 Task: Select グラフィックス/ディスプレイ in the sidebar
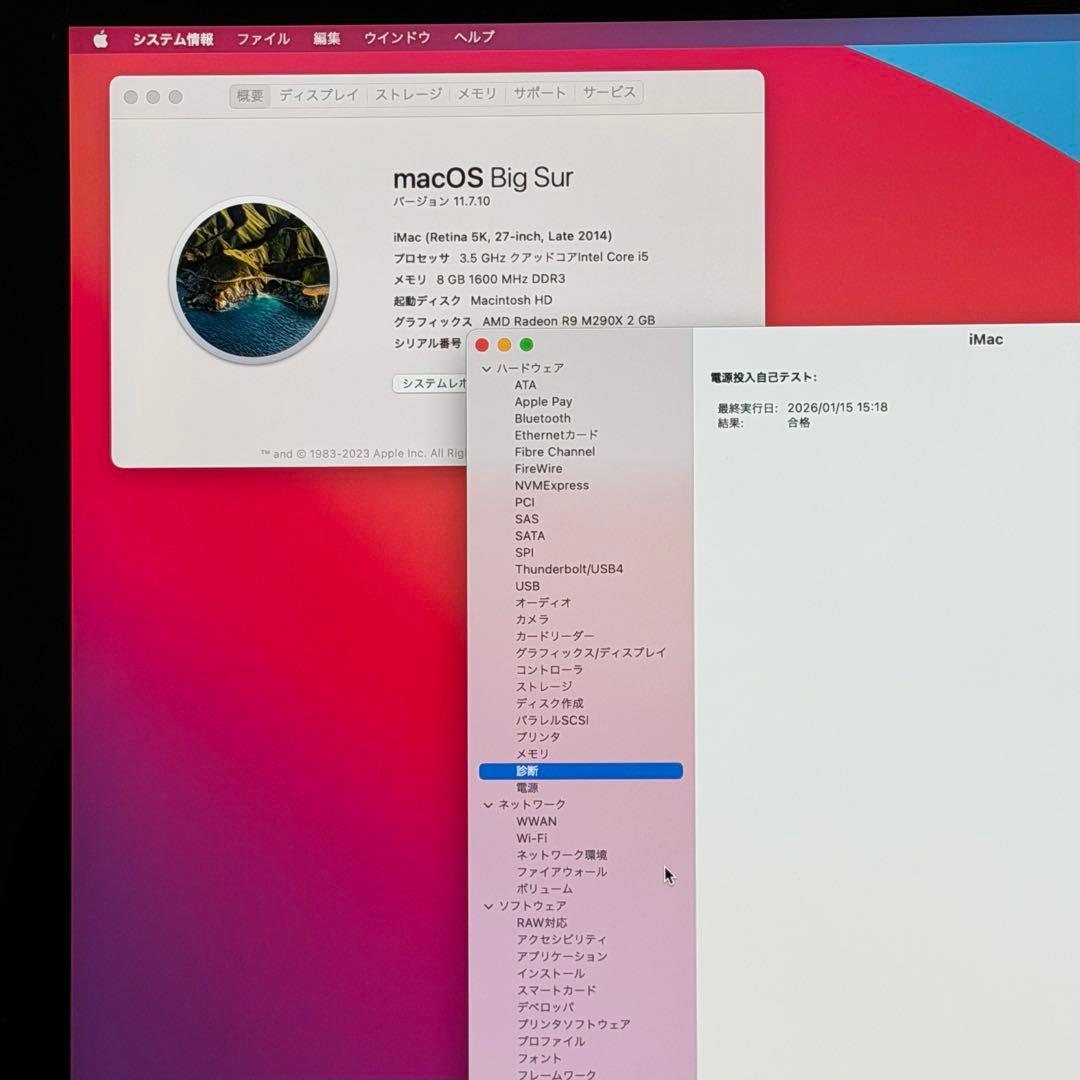pyautogui.click(x=589, y=652)
